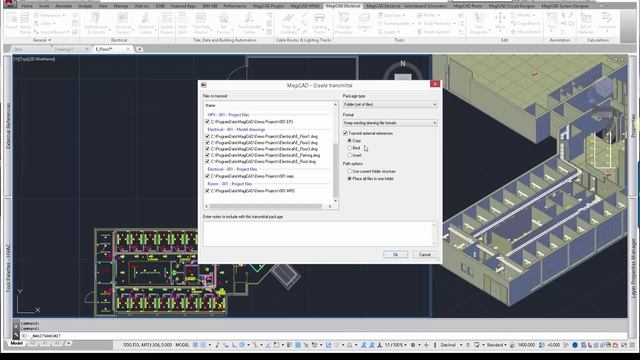Select the Insert radio option
Image resolution: width=640 pixels, height=360 pixels.
(x=349, y=155)
